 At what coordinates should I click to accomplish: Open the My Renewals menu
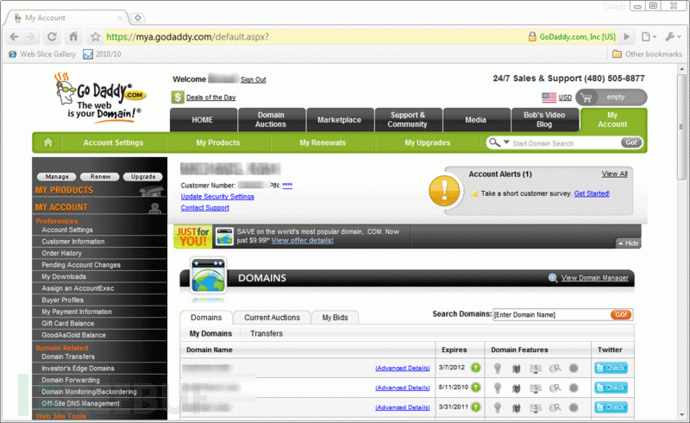(323, 143)
